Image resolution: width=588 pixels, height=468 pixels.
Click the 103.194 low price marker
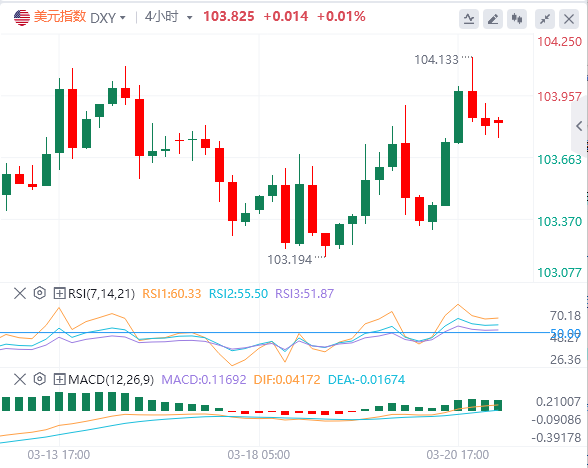tap(290, 260)
